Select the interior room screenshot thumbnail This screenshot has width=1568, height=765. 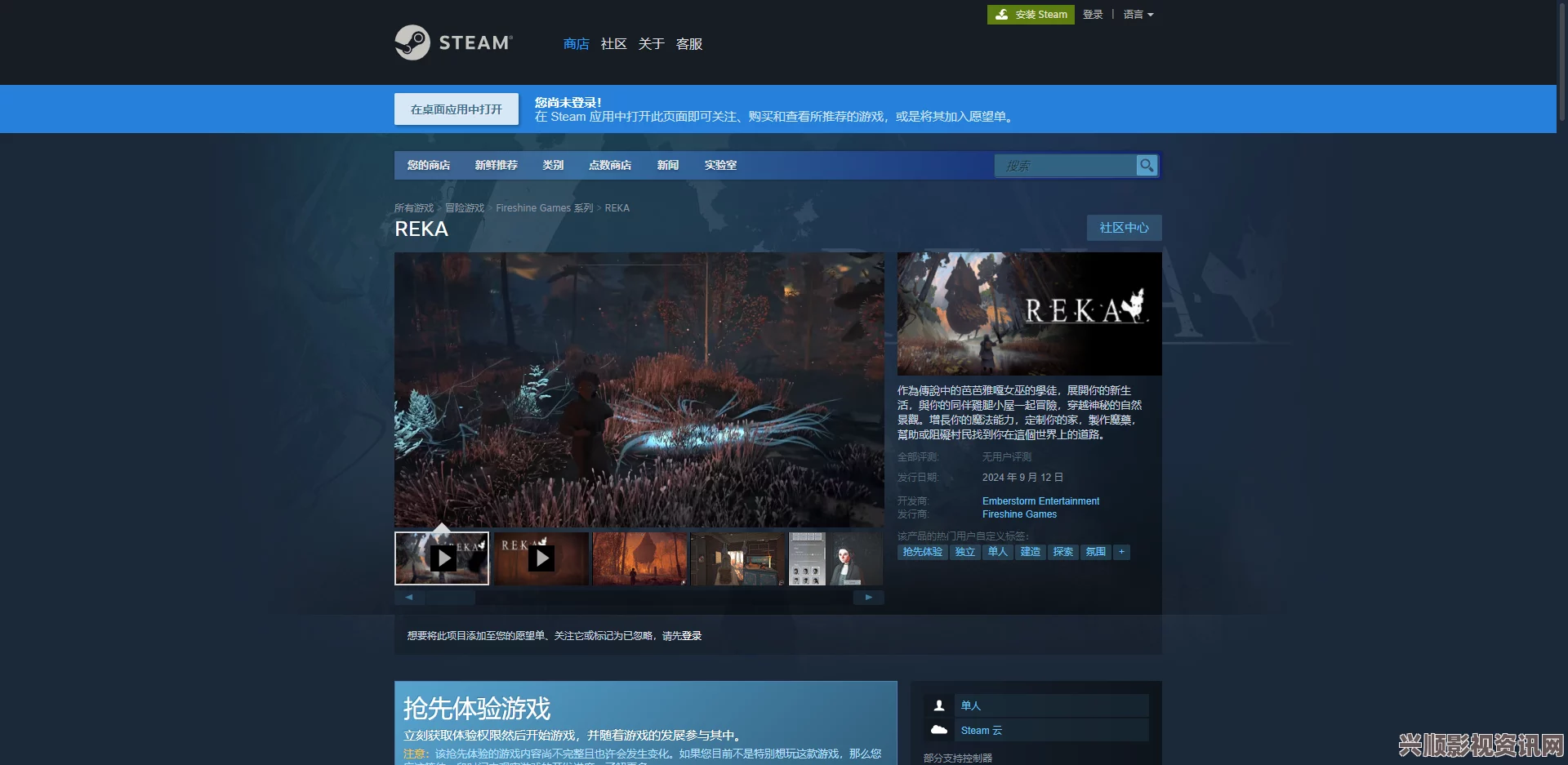point(737,558)
